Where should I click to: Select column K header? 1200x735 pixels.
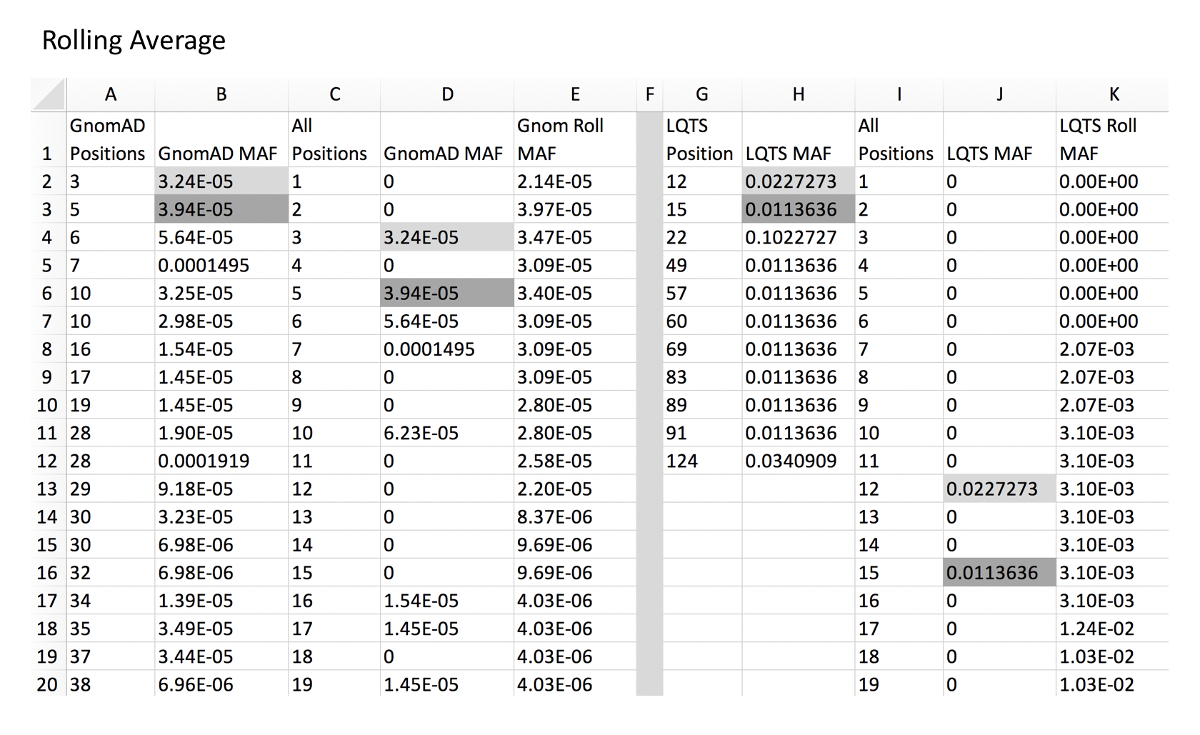point(1112,94)
